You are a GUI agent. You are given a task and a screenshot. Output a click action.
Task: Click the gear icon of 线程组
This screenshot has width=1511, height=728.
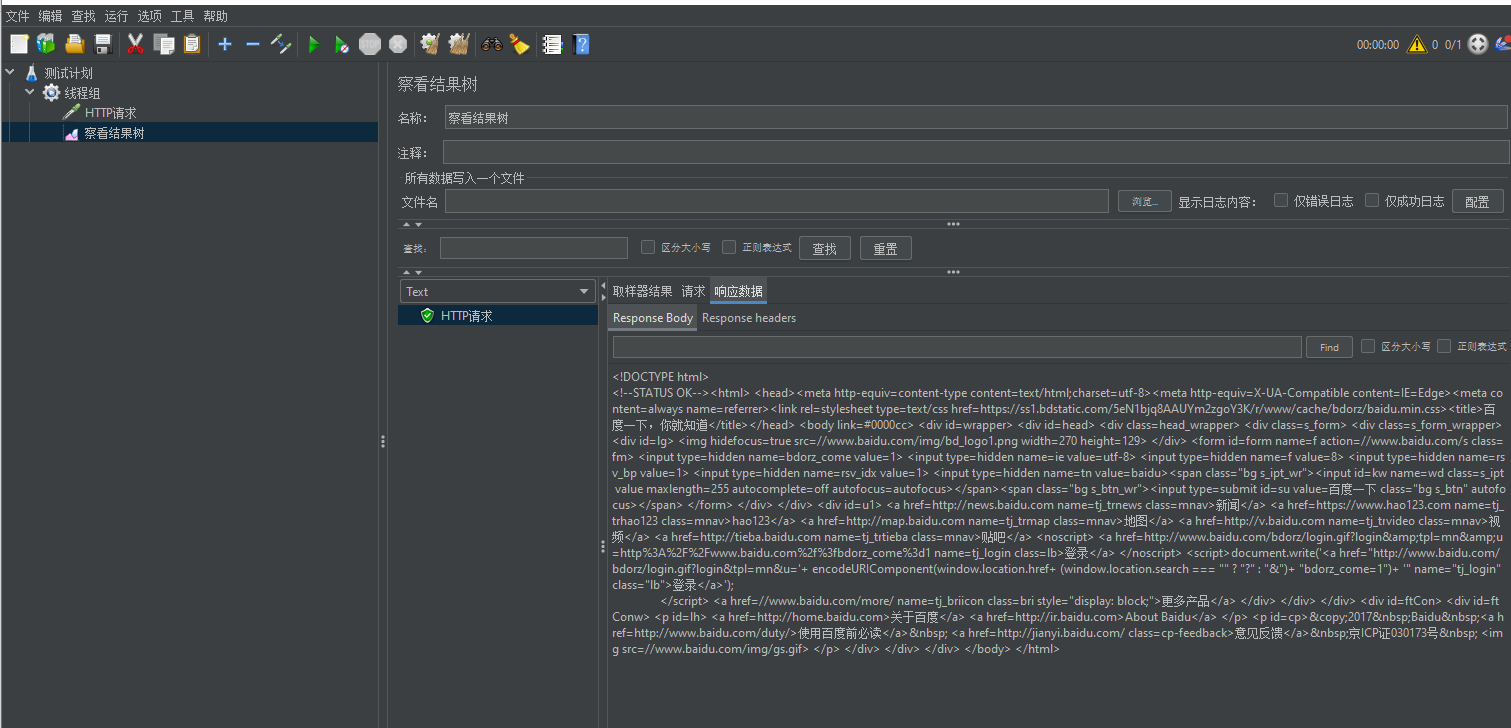pos(51,93)
